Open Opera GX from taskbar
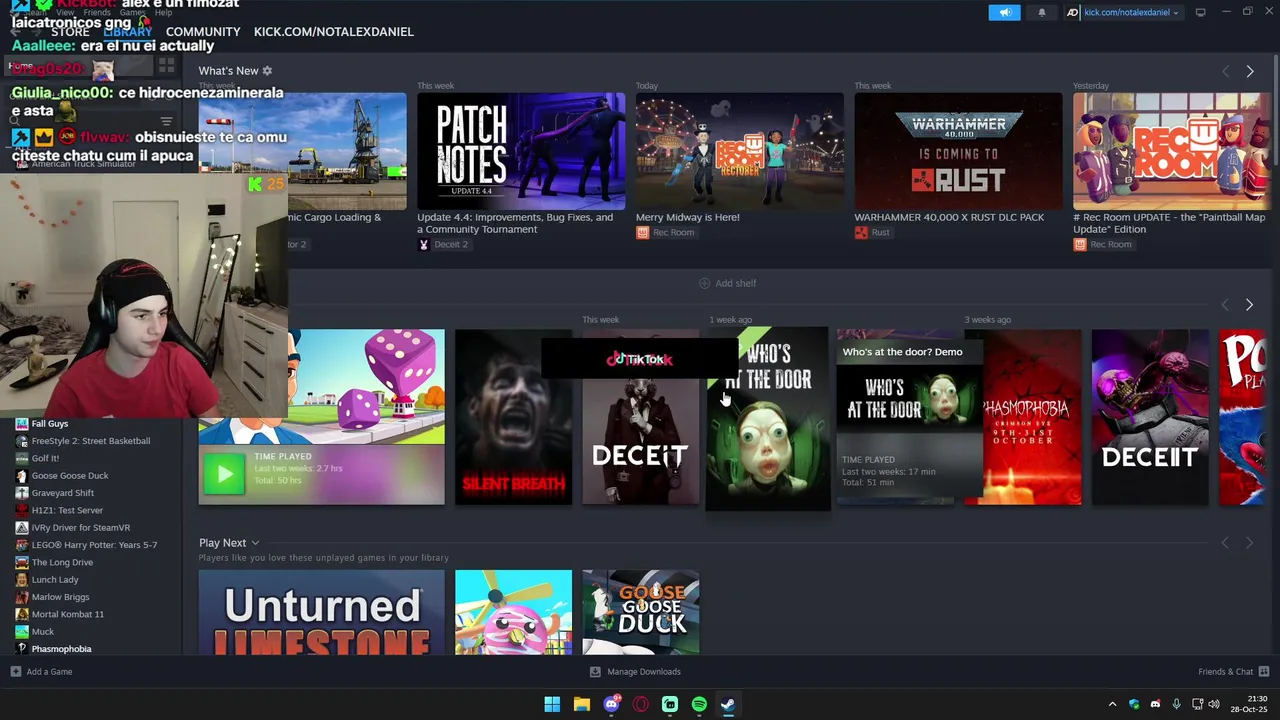The width and height of the screenshot is (1280, 720). [x=640, y=704]
